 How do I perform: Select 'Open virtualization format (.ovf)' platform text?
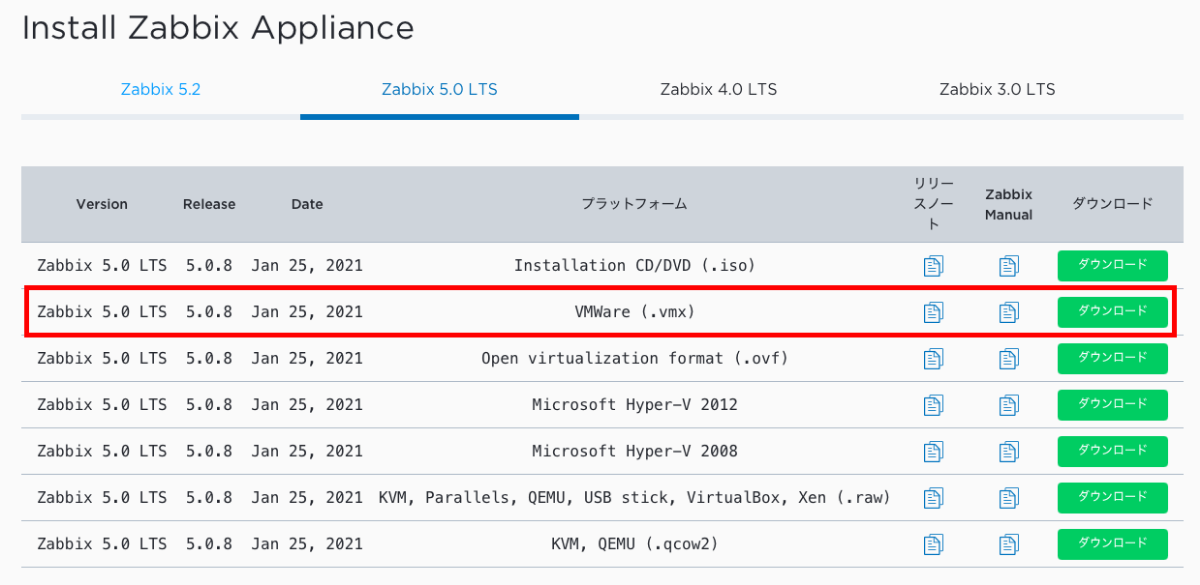(634, 358)
